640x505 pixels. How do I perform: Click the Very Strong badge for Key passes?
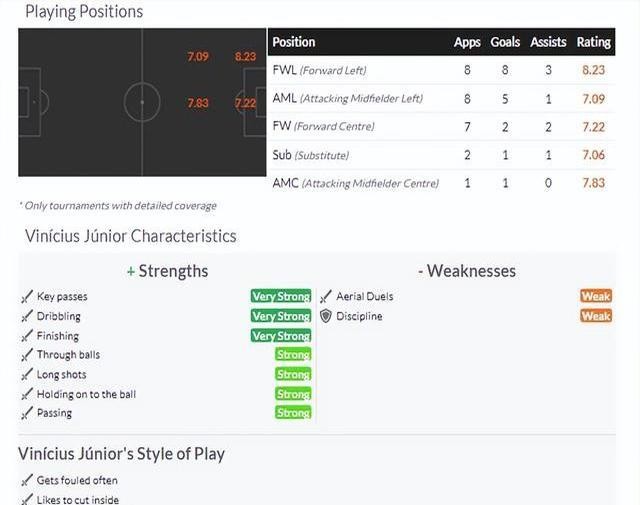point(281,296)
